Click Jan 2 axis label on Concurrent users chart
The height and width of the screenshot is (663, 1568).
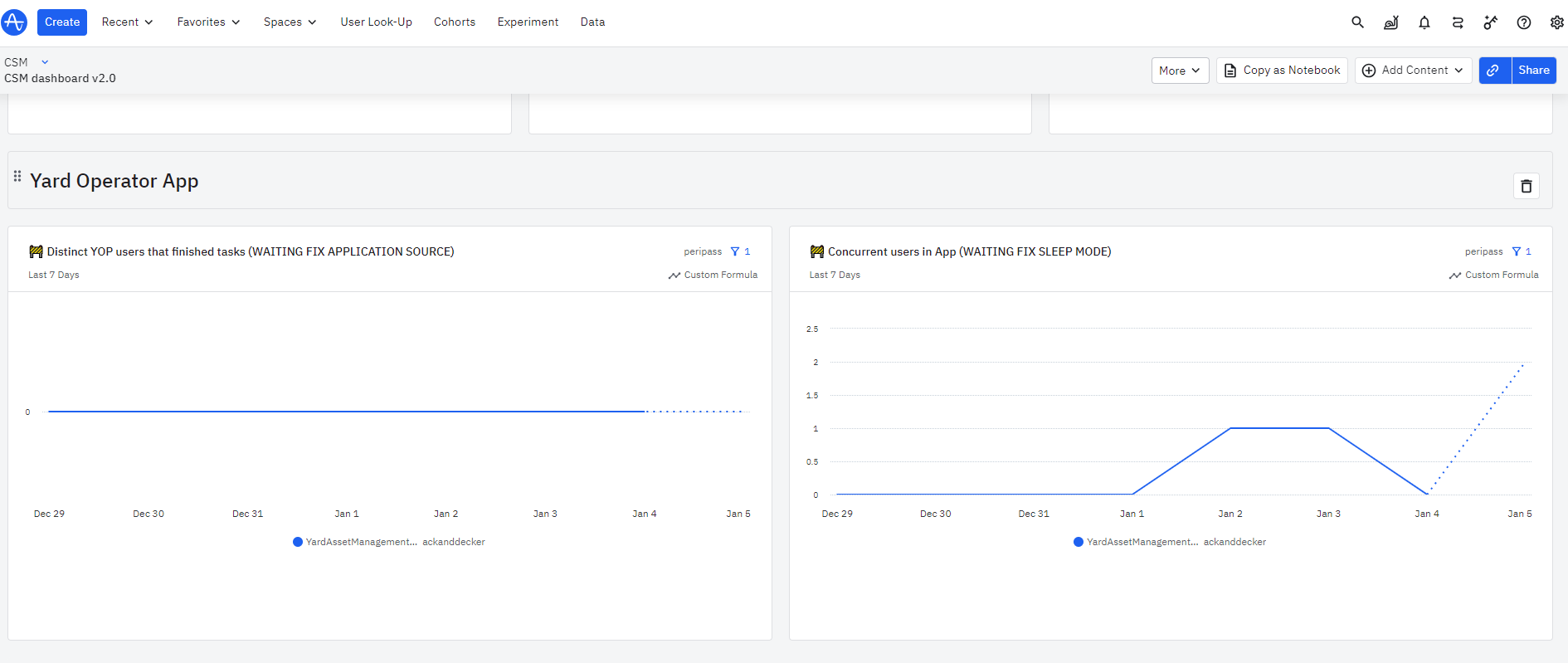pyautogui.click(x=1230, y=514)
